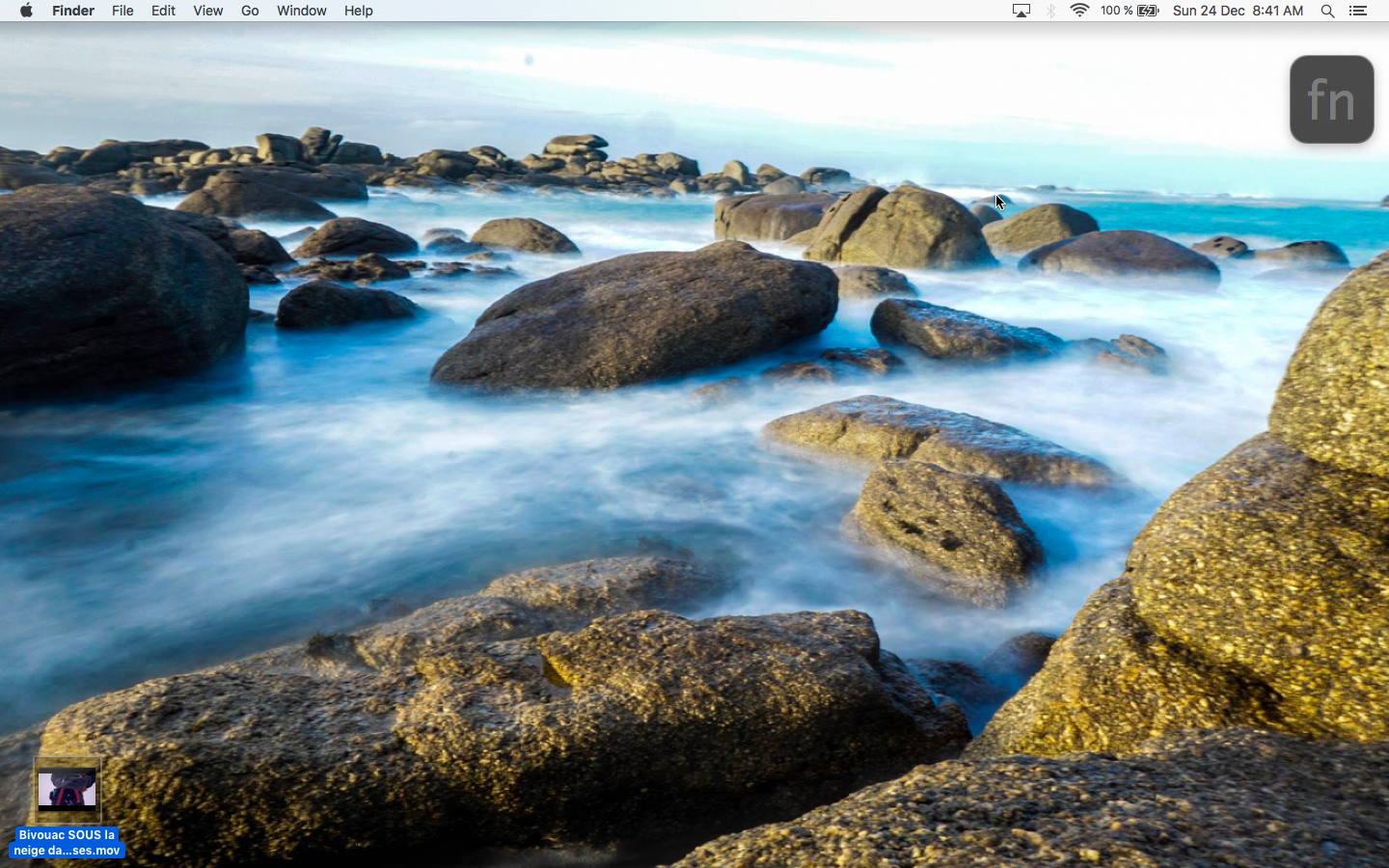Click the AirPlay display icon

(1021, 11)
